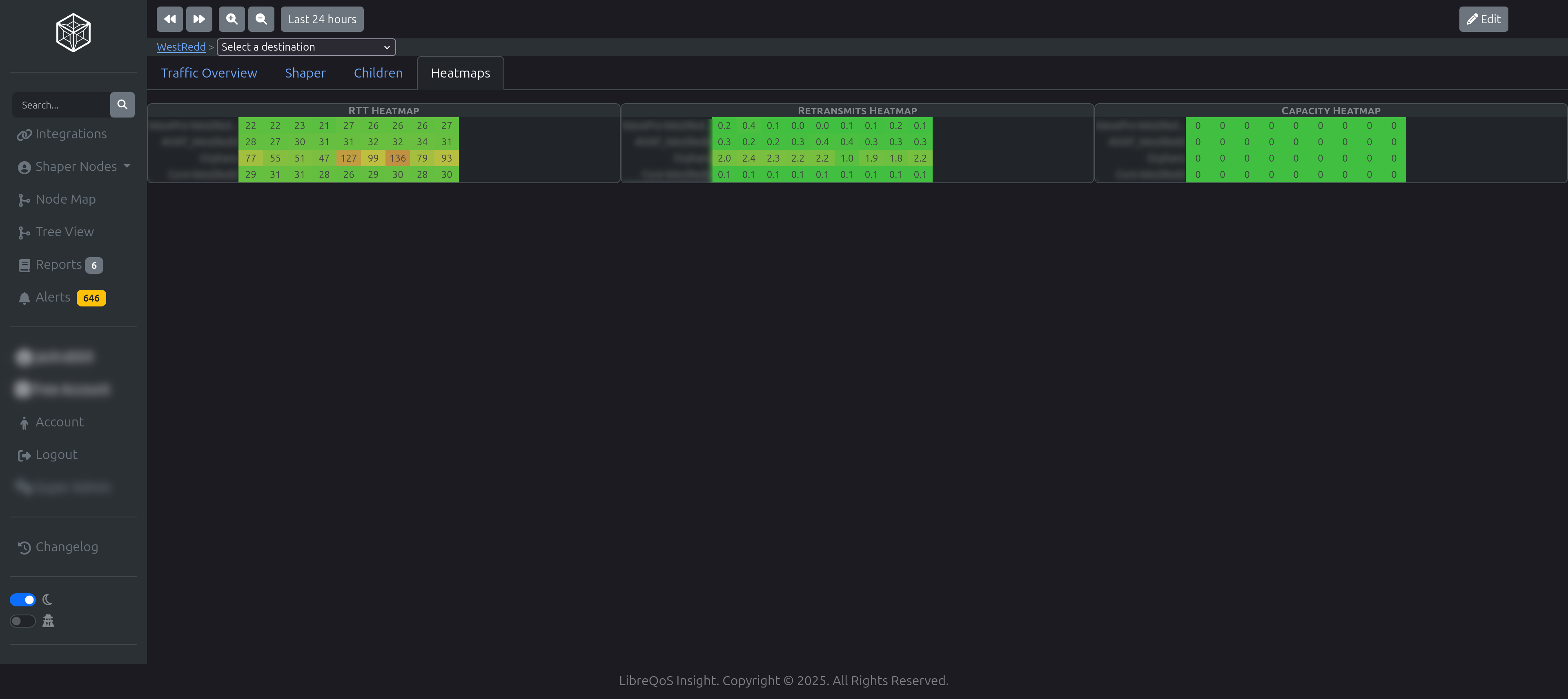The image size is (1568, 699).
Task: Open the Node Map page
Action: 65,199
